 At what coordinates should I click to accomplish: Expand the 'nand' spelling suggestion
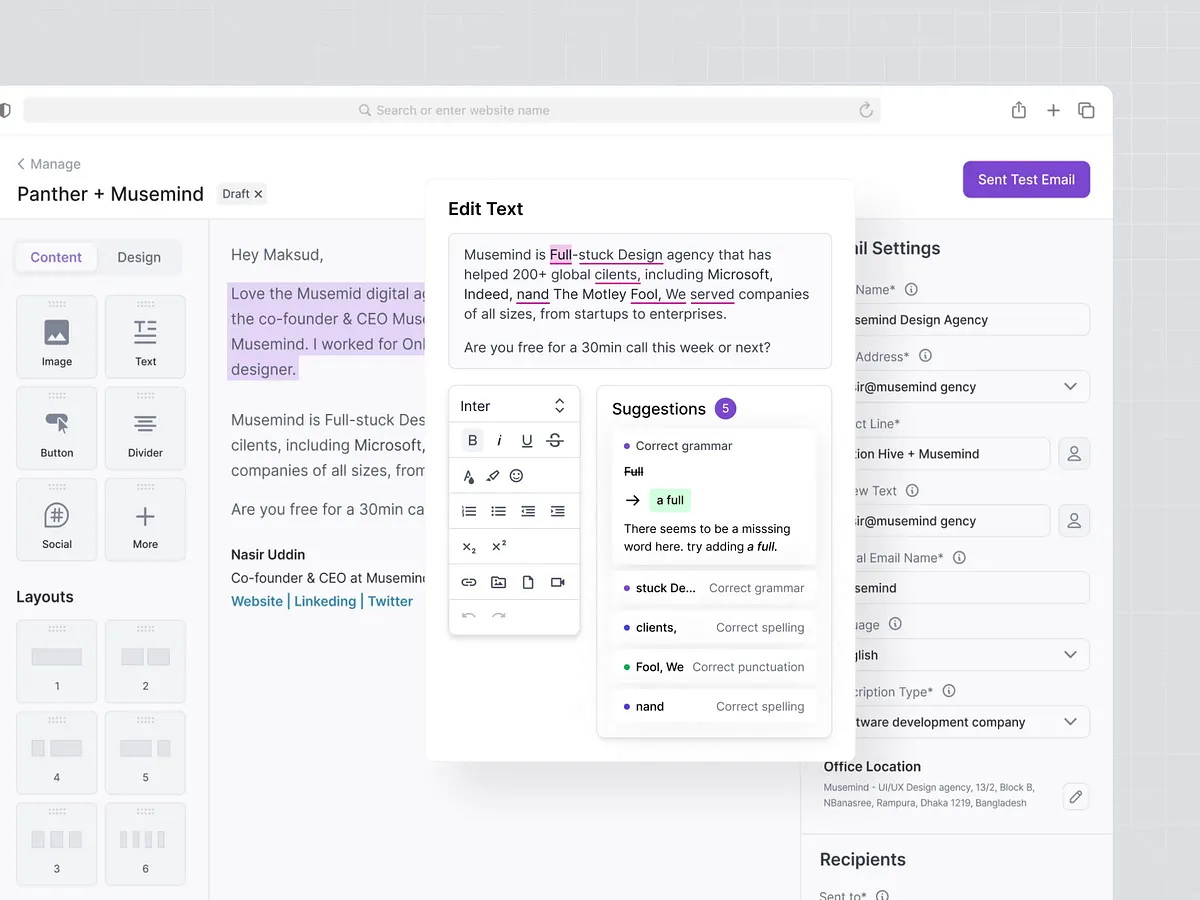pos(714,706)
